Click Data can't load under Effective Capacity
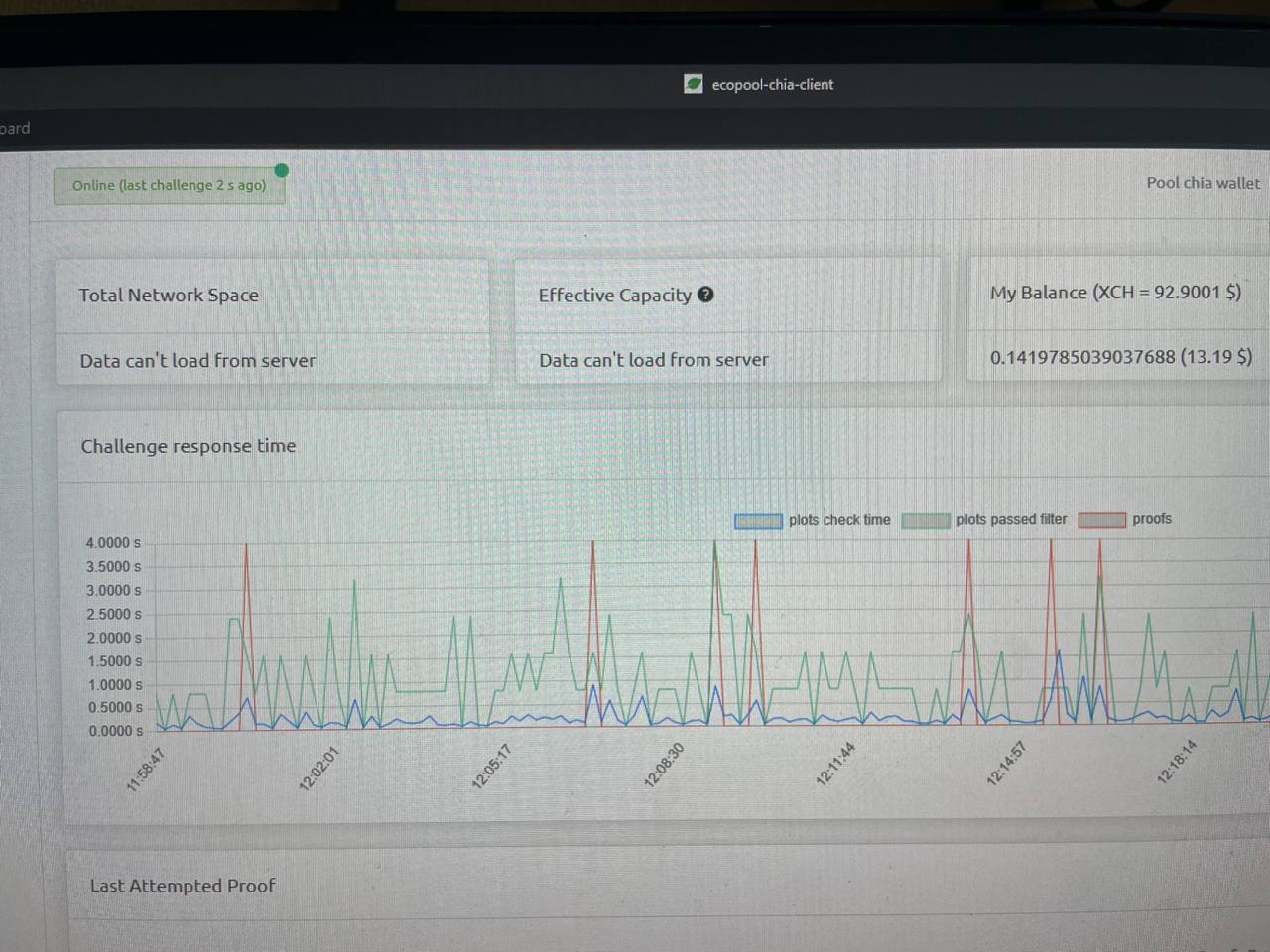 653,360
